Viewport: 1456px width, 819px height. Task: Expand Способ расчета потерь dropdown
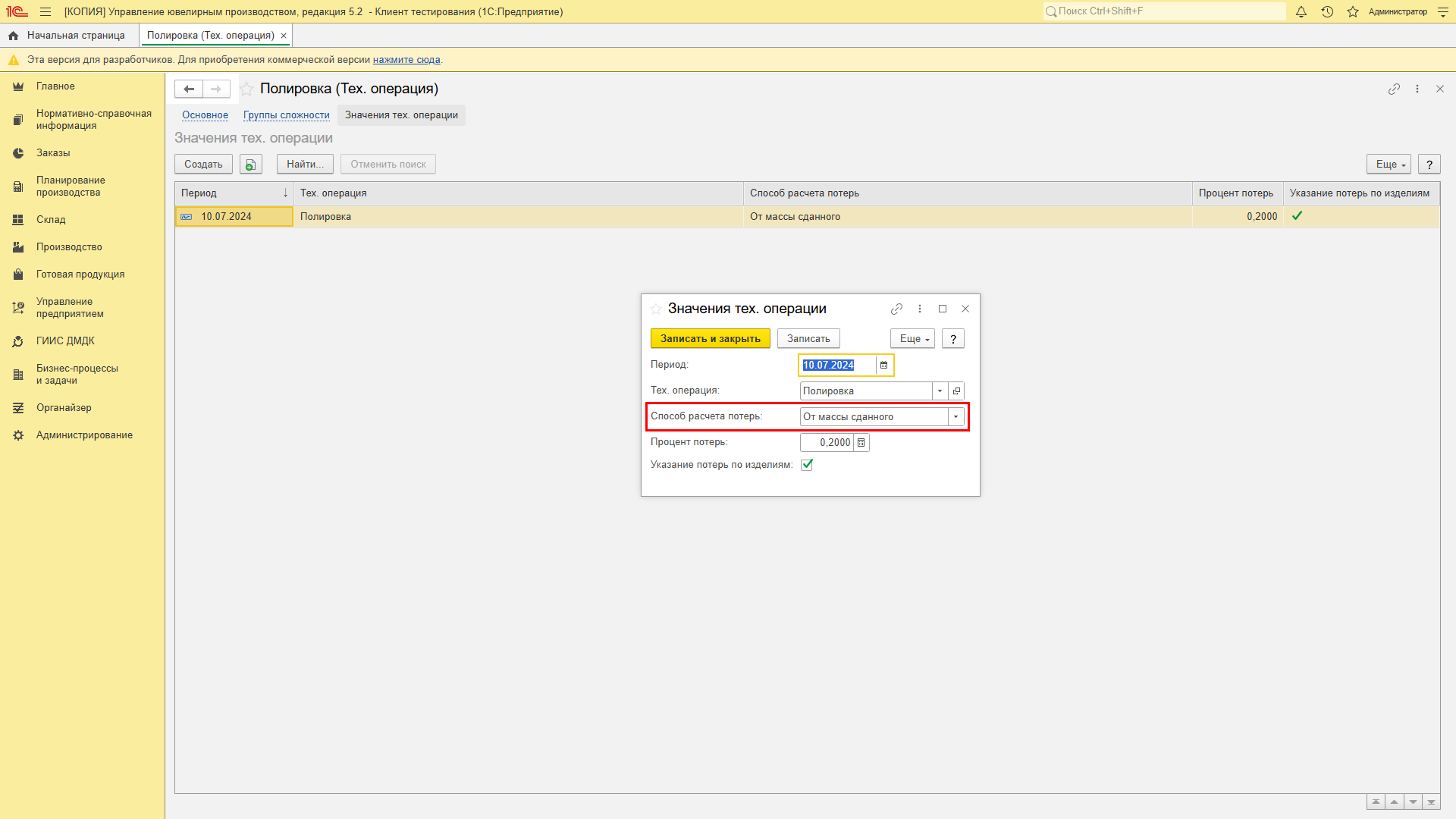coord(955,416)
